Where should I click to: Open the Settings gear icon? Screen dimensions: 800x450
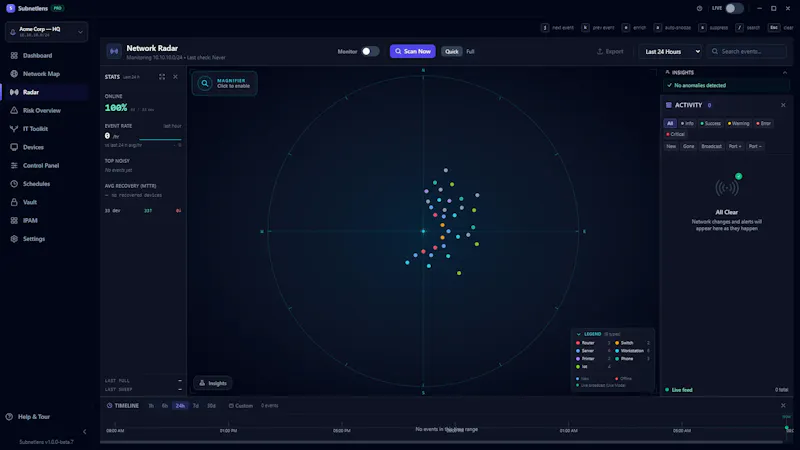click(14, 239)
